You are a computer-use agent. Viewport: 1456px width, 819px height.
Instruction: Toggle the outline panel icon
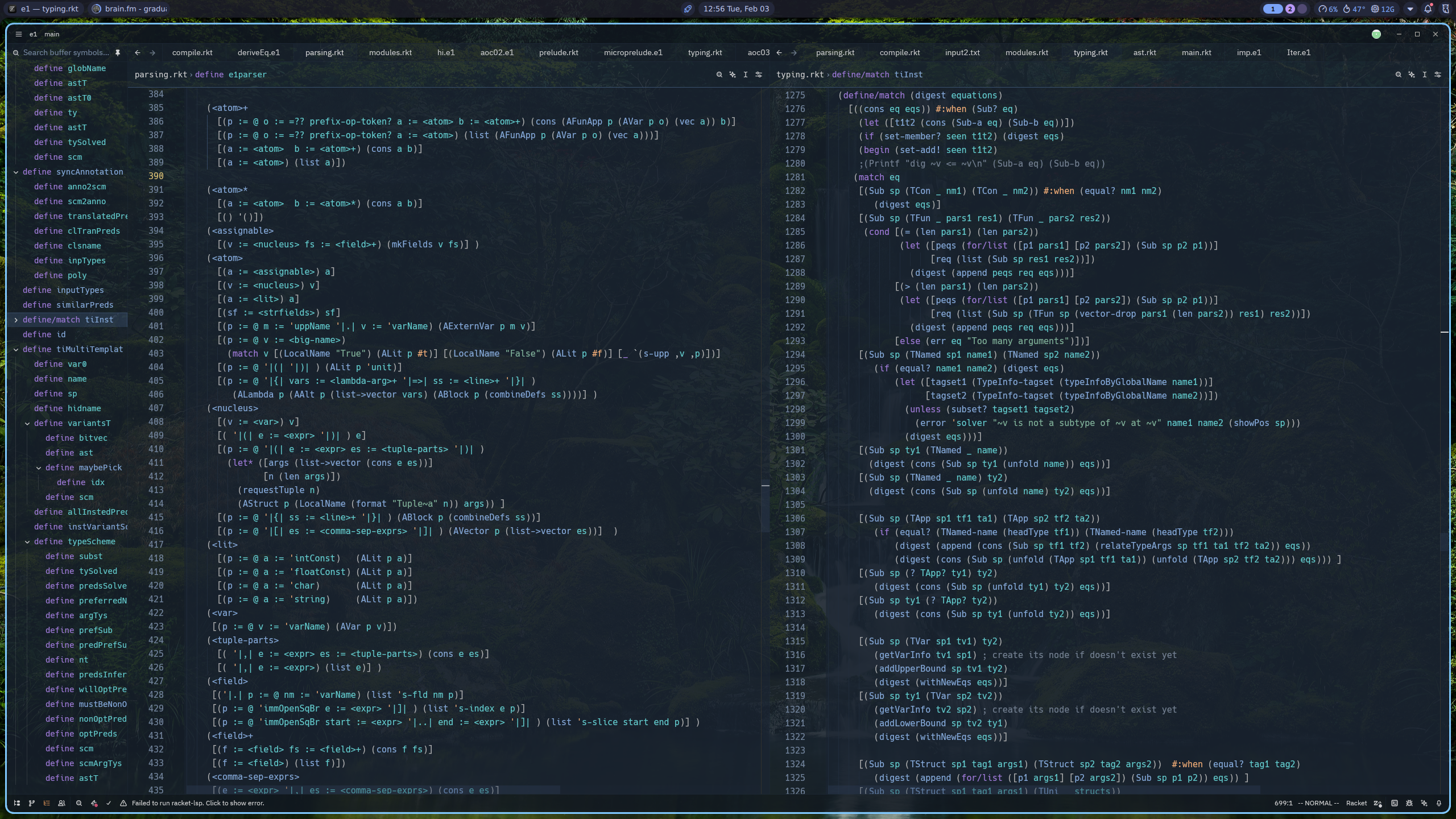click(47, 803)
